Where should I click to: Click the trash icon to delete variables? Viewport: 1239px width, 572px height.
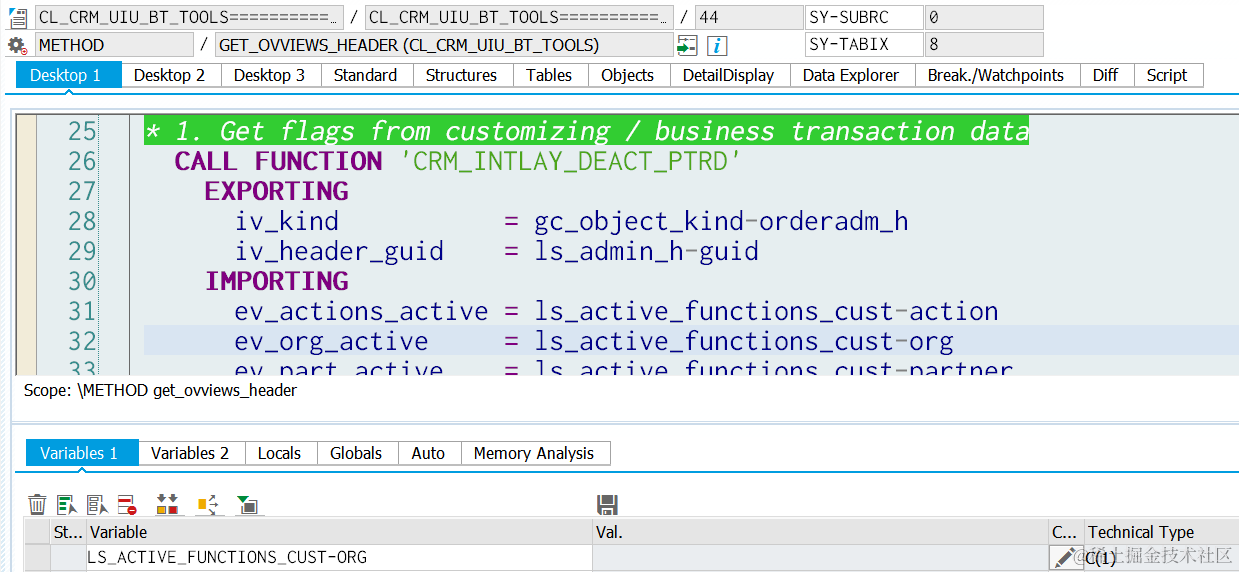[x=37, y=505]
